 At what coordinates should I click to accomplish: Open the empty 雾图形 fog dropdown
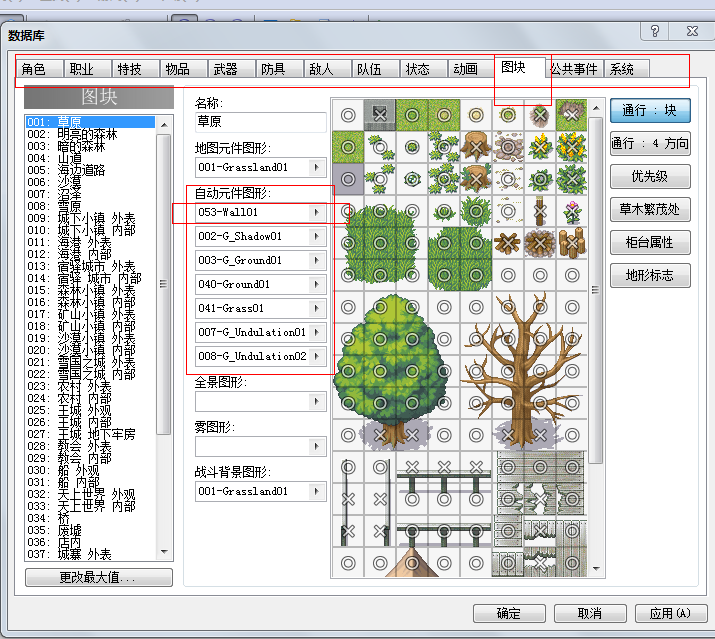316,447
